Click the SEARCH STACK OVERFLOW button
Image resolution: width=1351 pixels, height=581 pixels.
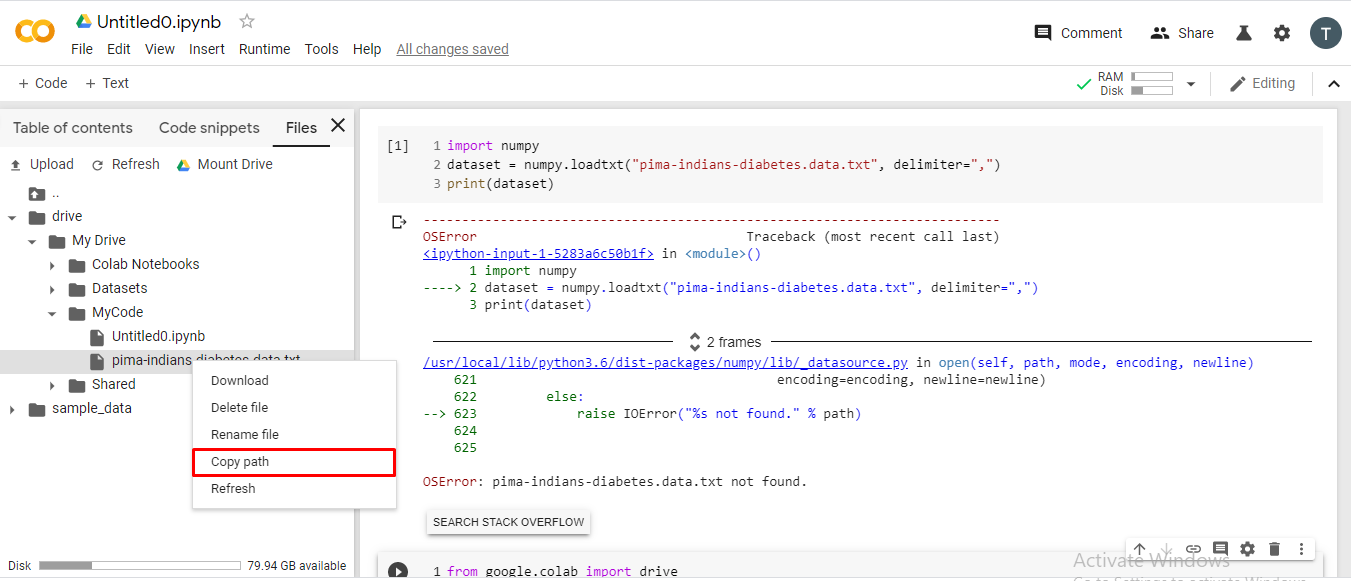(508, 521)
